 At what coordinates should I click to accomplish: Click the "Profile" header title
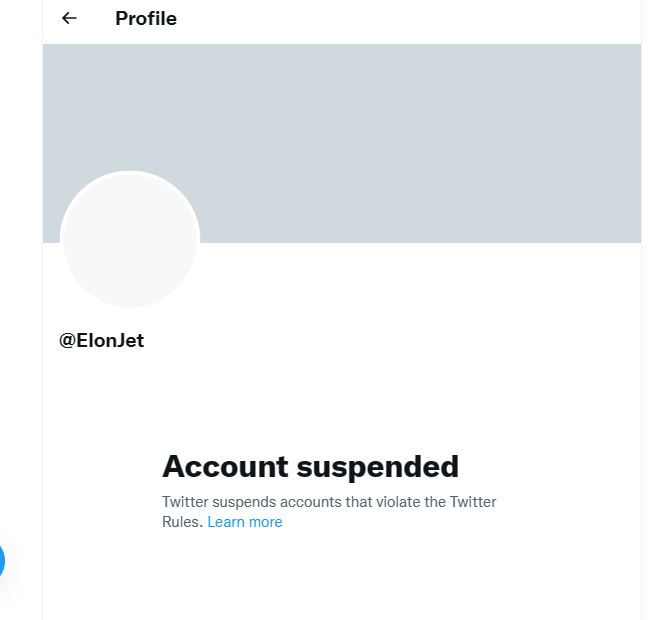point(146,18)
